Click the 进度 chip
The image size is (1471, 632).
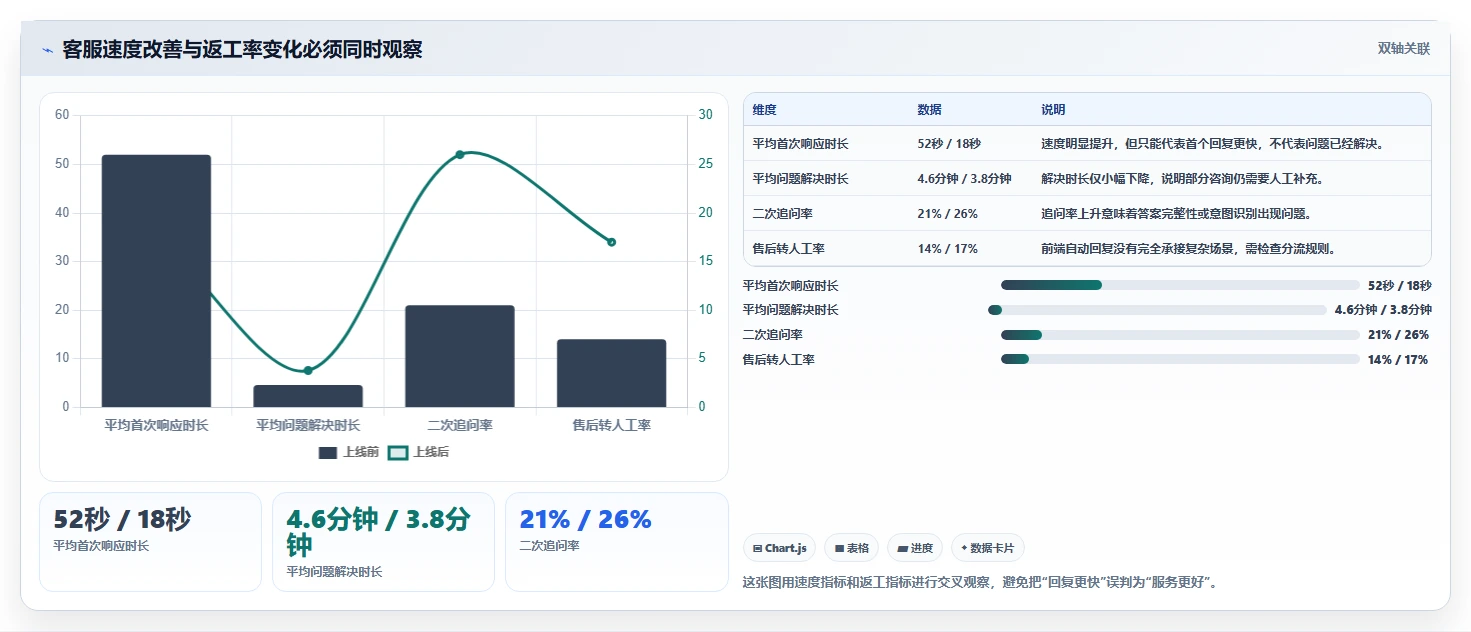pyautogui.click(x=915, y=548)
